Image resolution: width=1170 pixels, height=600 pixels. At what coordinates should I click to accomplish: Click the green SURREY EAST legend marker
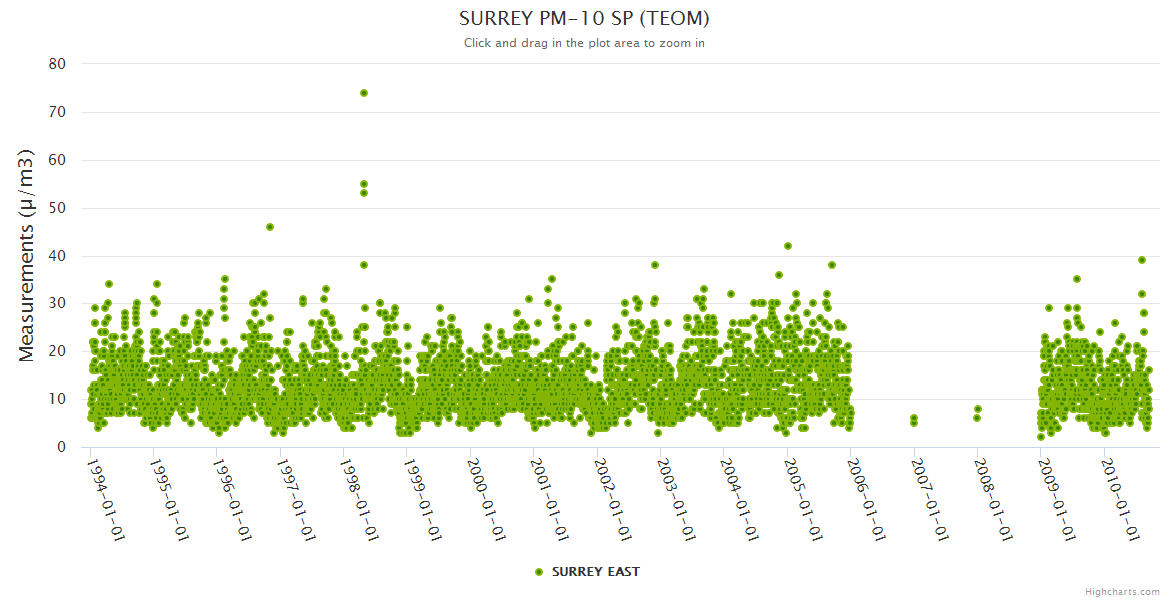[539, 572]
